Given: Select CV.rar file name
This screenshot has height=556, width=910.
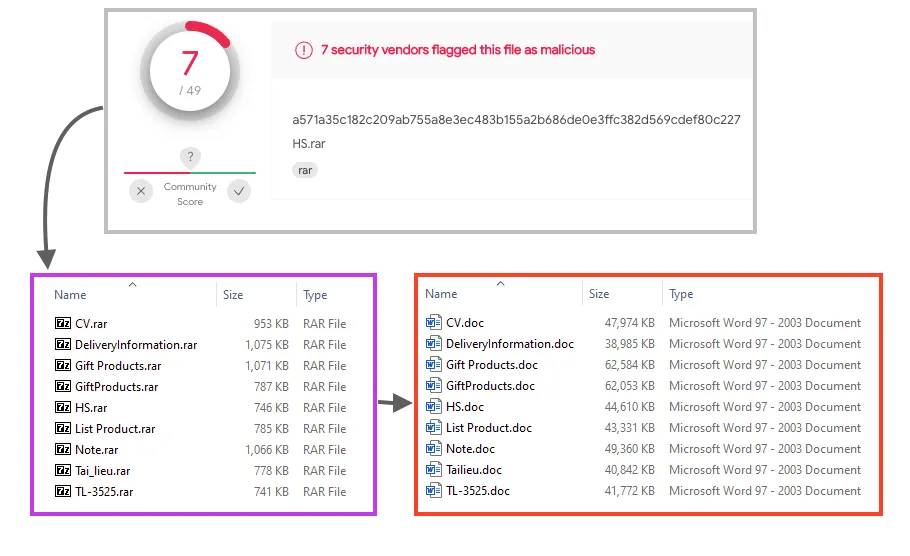Looking at the screenshot, I should pyautogui.click(x=91, y=324).
